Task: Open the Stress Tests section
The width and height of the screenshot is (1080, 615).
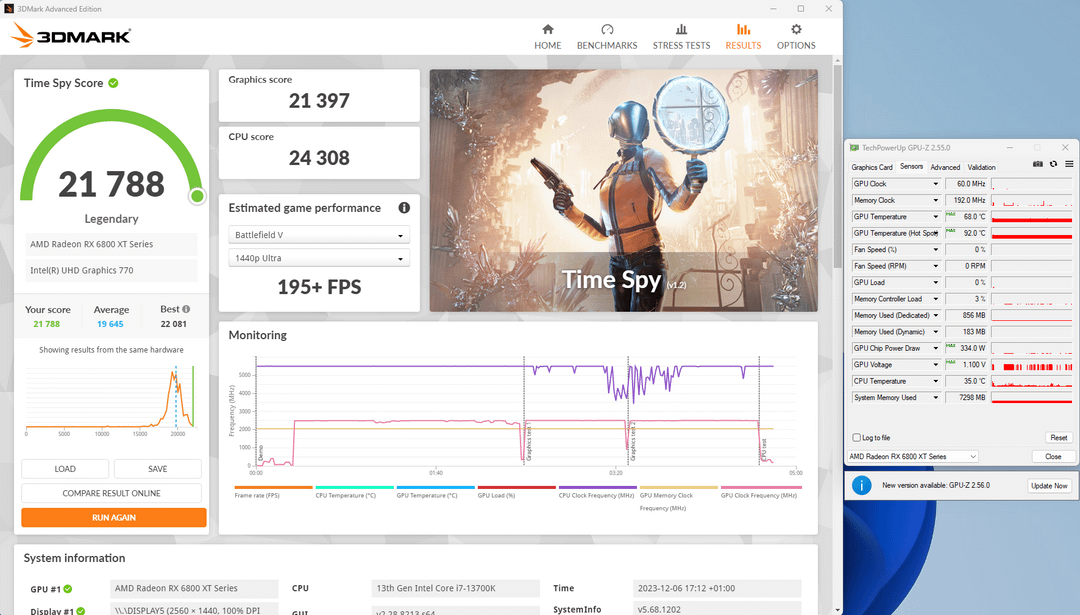Action: (x=681, y=37)
